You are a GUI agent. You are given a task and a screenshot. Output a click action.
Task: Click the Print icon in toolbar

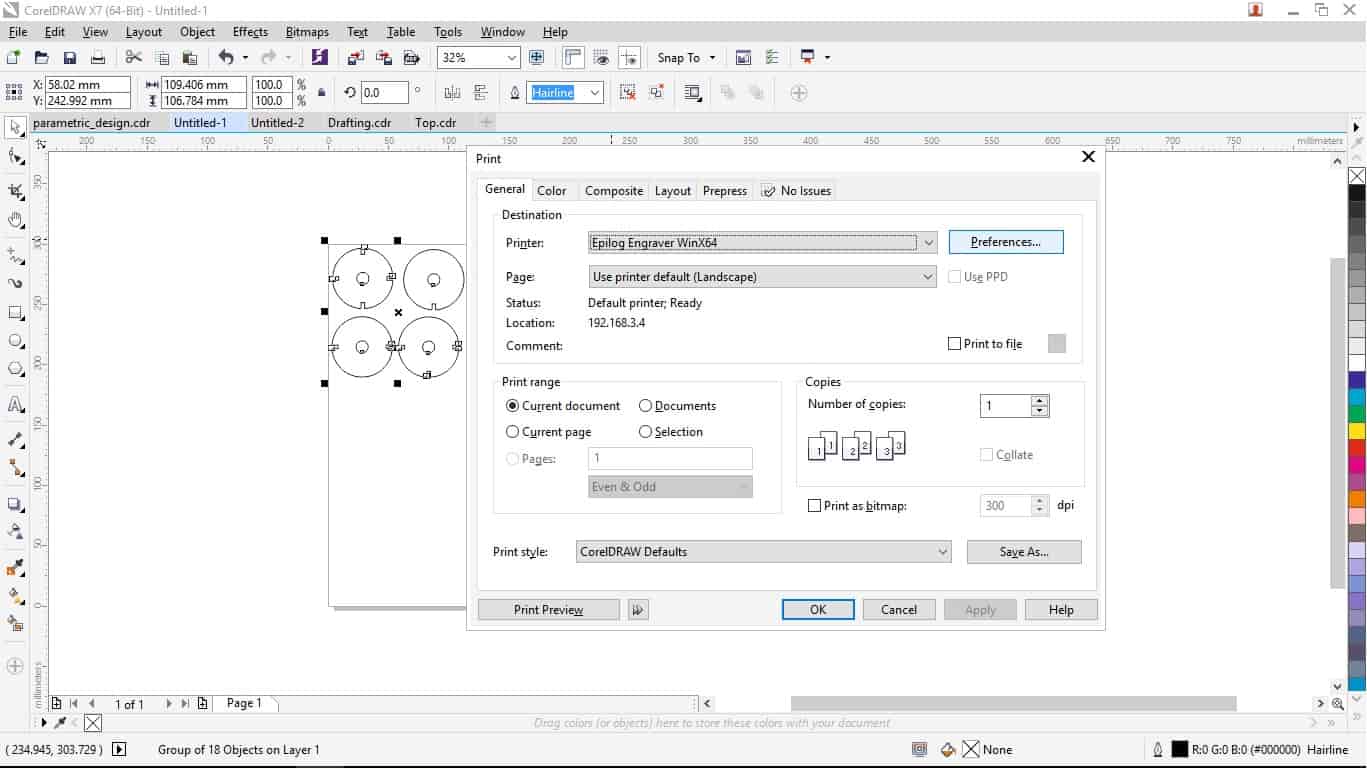point(98,58)
